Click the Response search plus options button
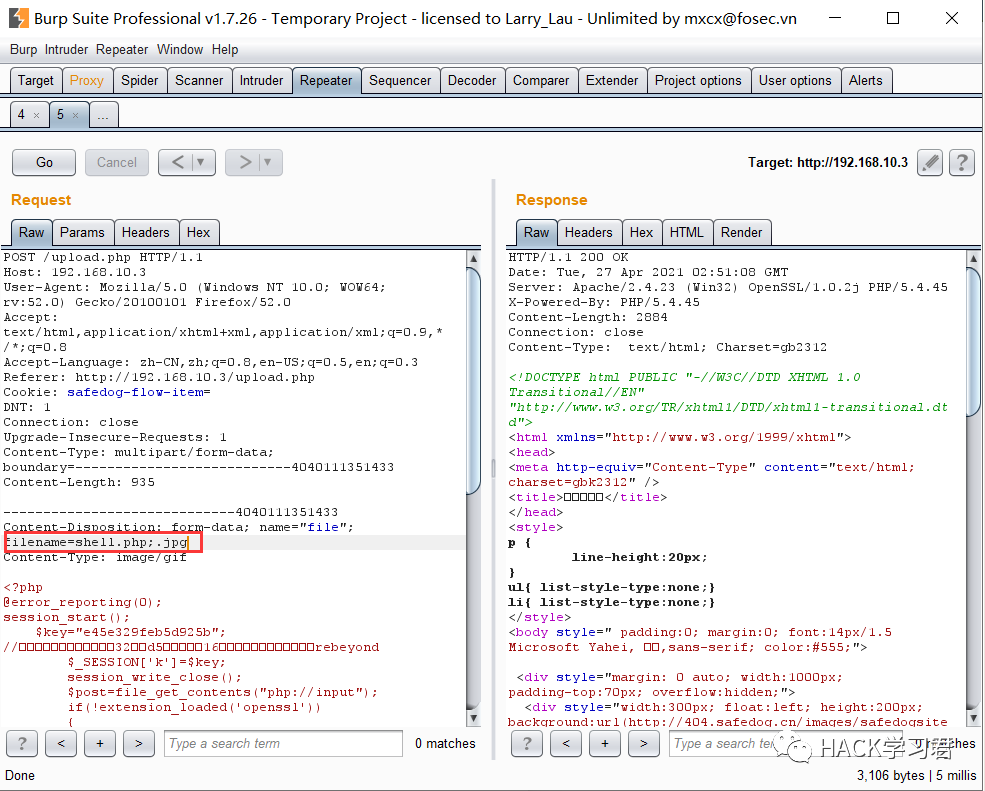 coord(605,744)
